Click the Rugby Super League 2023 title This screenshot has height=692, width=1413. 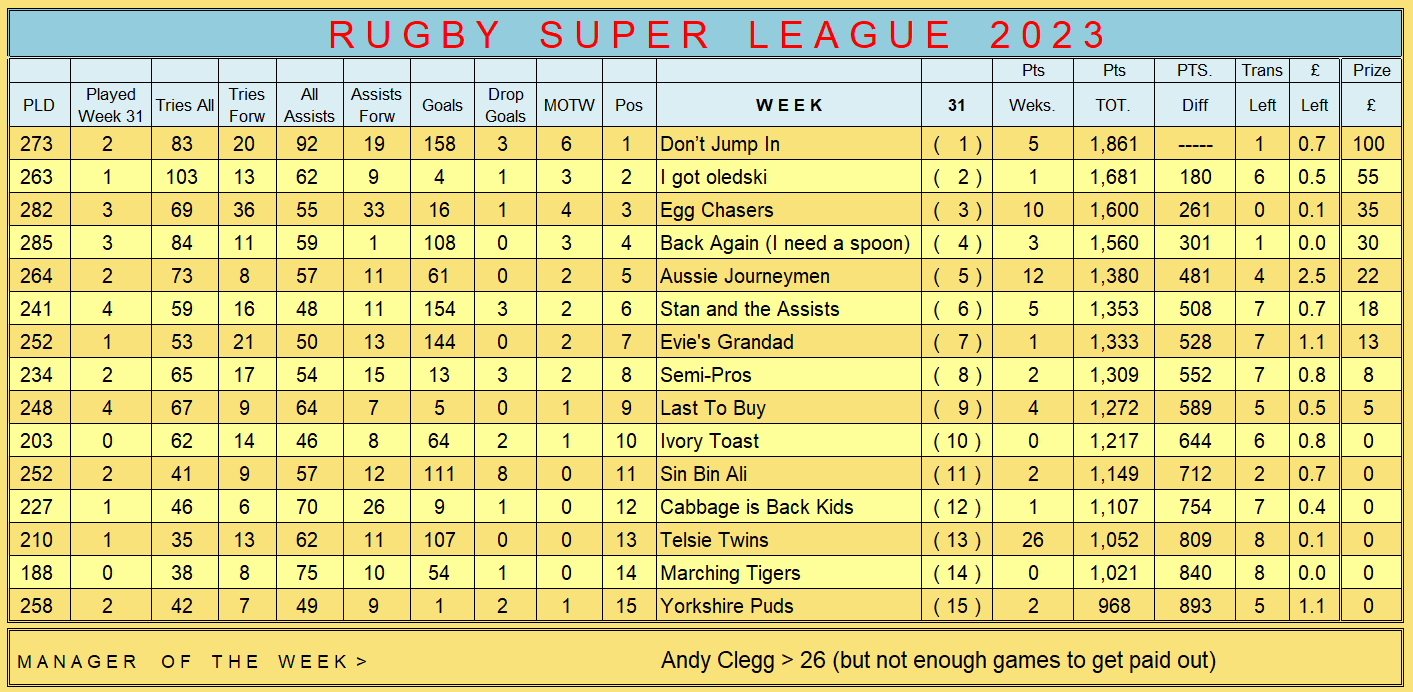tap(718, 34)
